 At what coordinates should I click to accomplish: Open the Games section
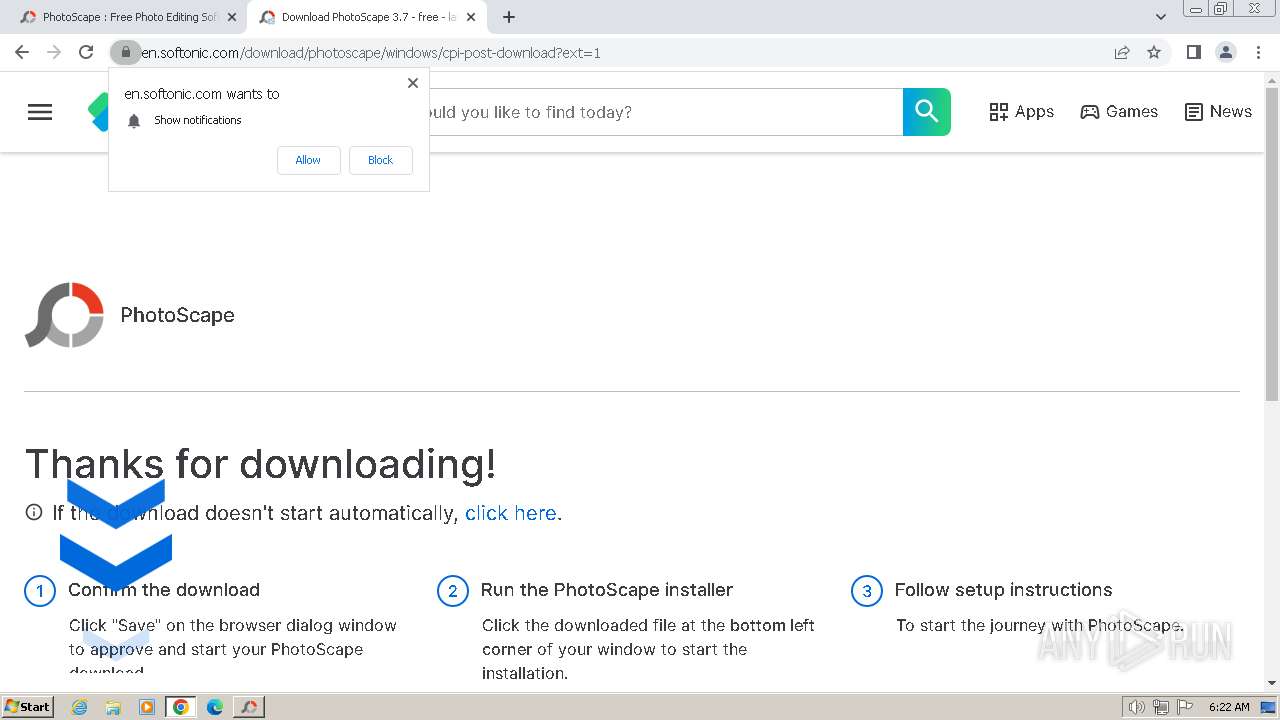pyautogui.click(x=1119, y=112)
